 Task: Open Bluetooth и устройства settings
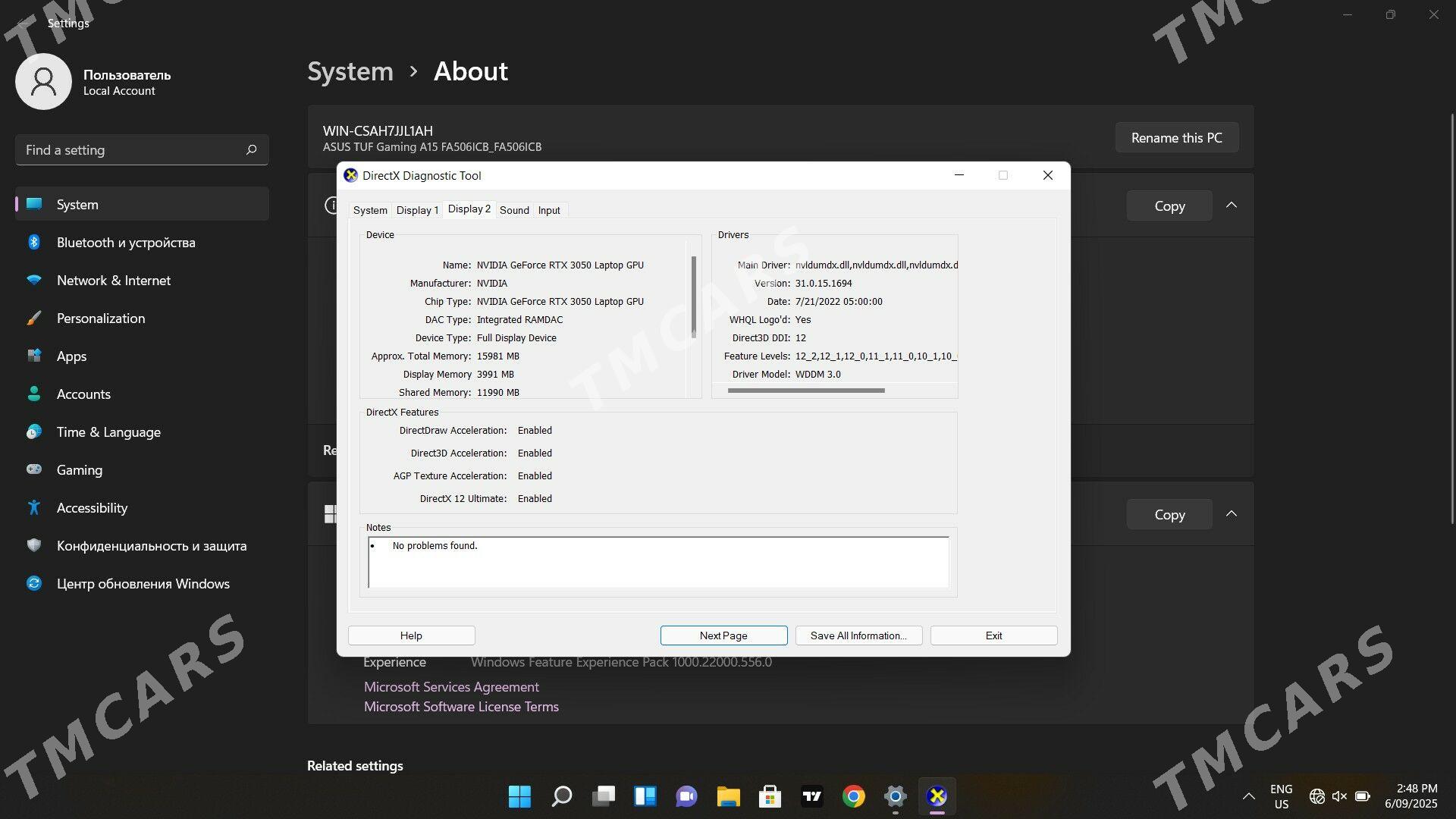pos(142,243)
